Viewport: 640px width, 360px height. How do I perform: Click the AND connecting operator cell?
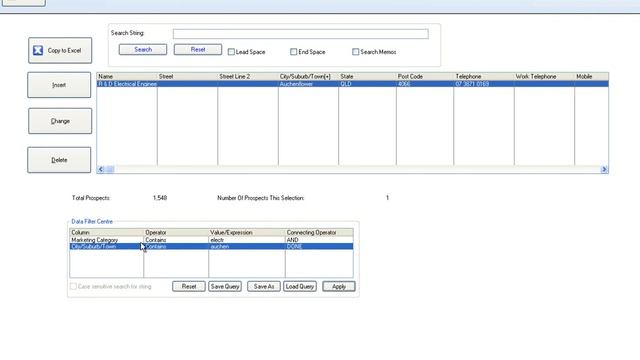tap(319, 240)
